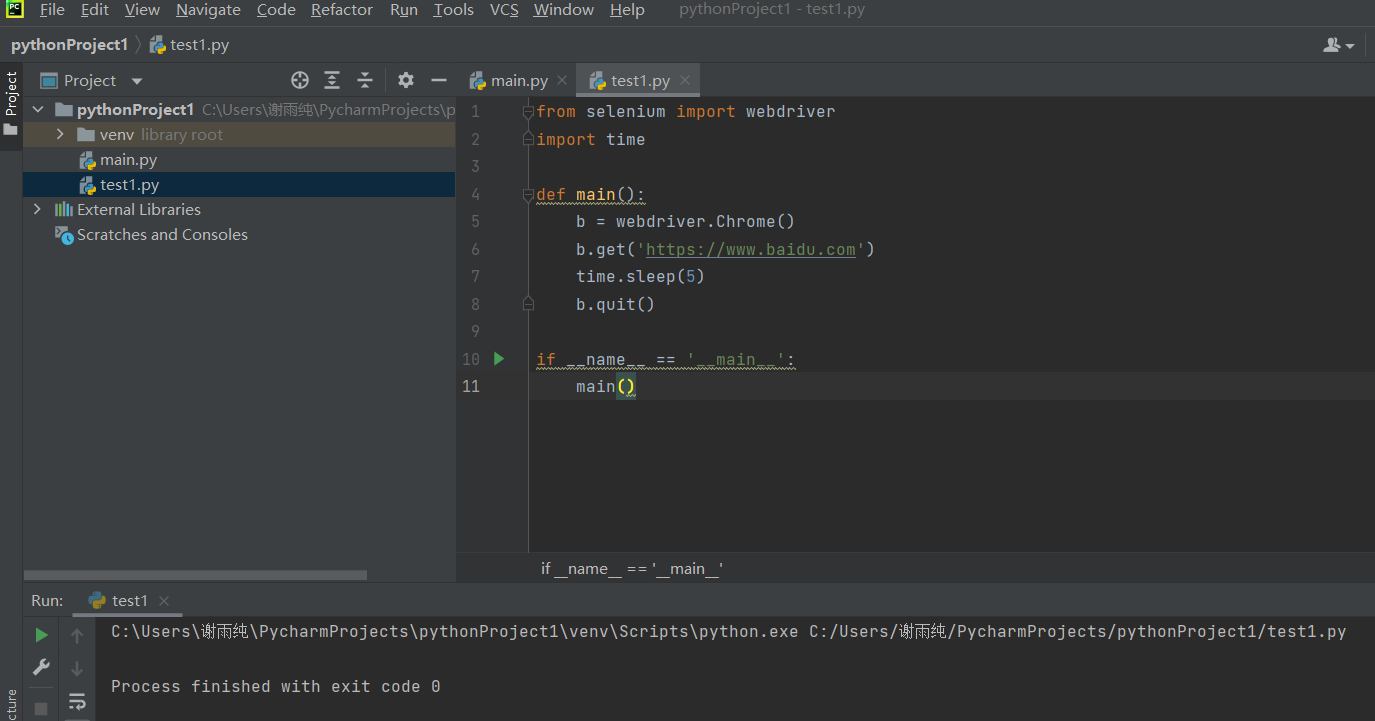This screenshot has height=721, width=1375.
Task: Click pythonProject1 in the navigation bar
Action: [70, 45]
